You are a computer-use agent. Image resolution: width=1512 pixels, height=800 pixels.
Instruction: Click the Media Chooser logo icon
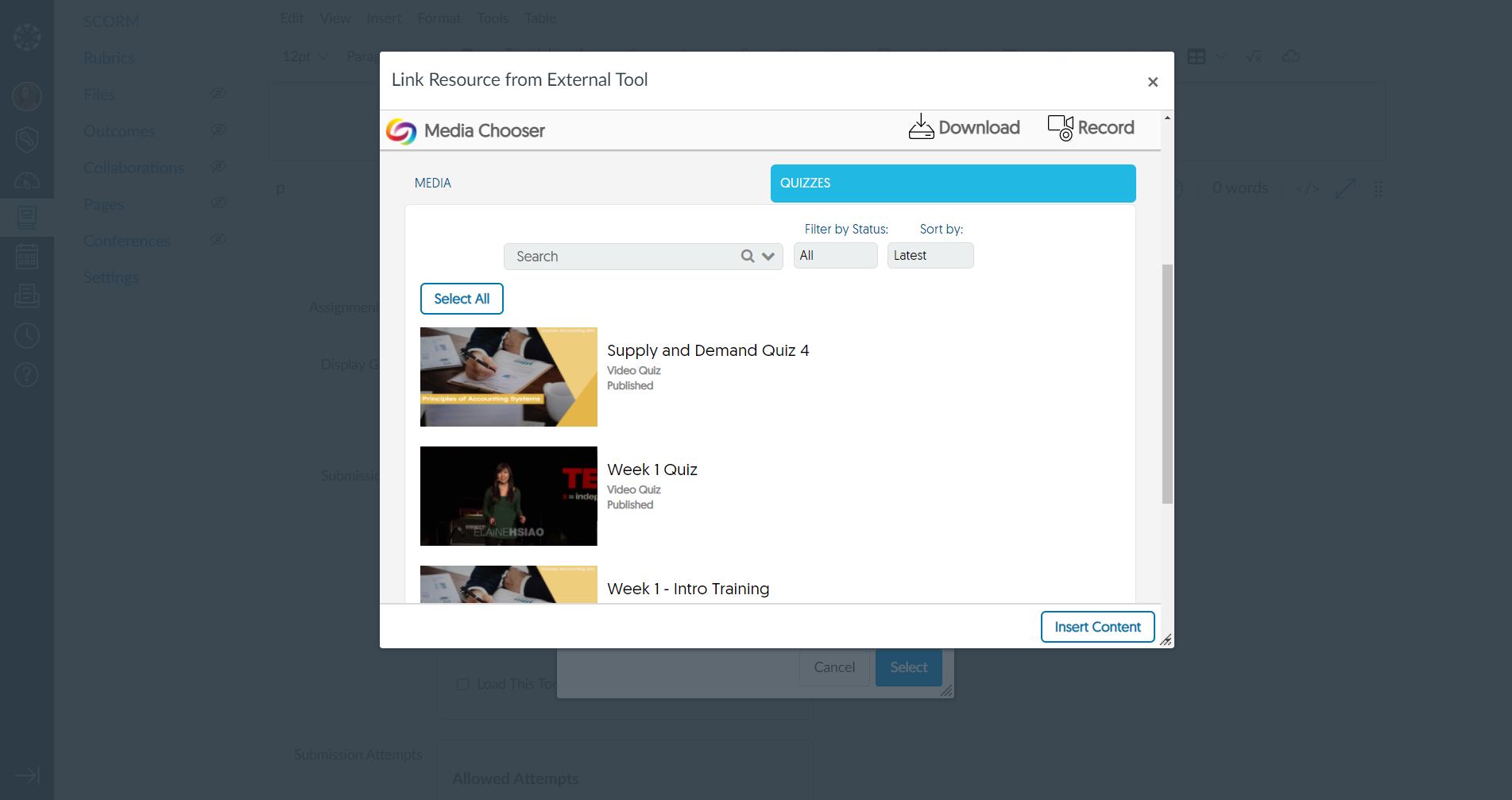pos(401,131)
